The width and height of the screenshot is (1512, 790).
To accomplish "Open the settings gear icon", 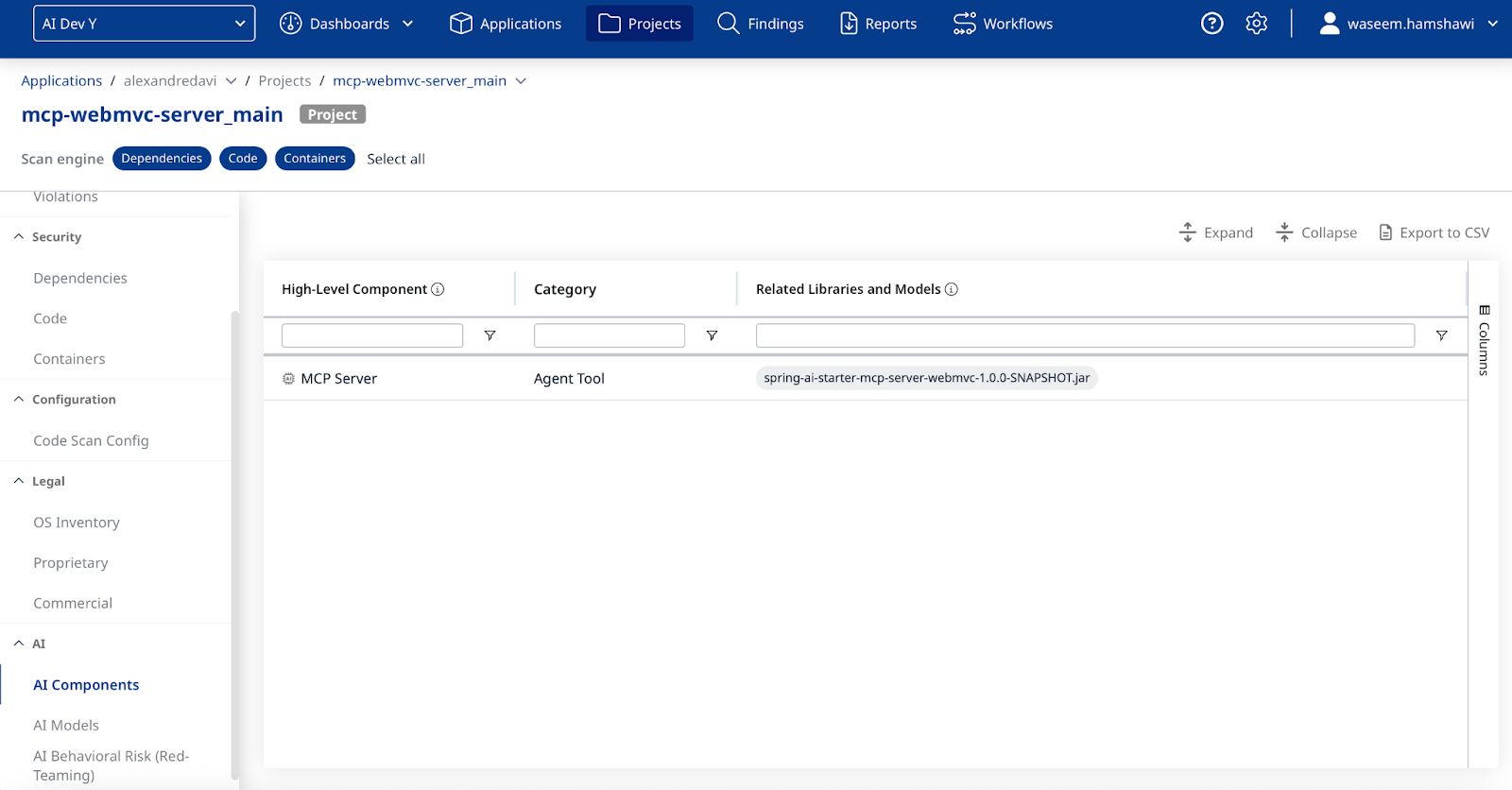I will coord(1256,24).
